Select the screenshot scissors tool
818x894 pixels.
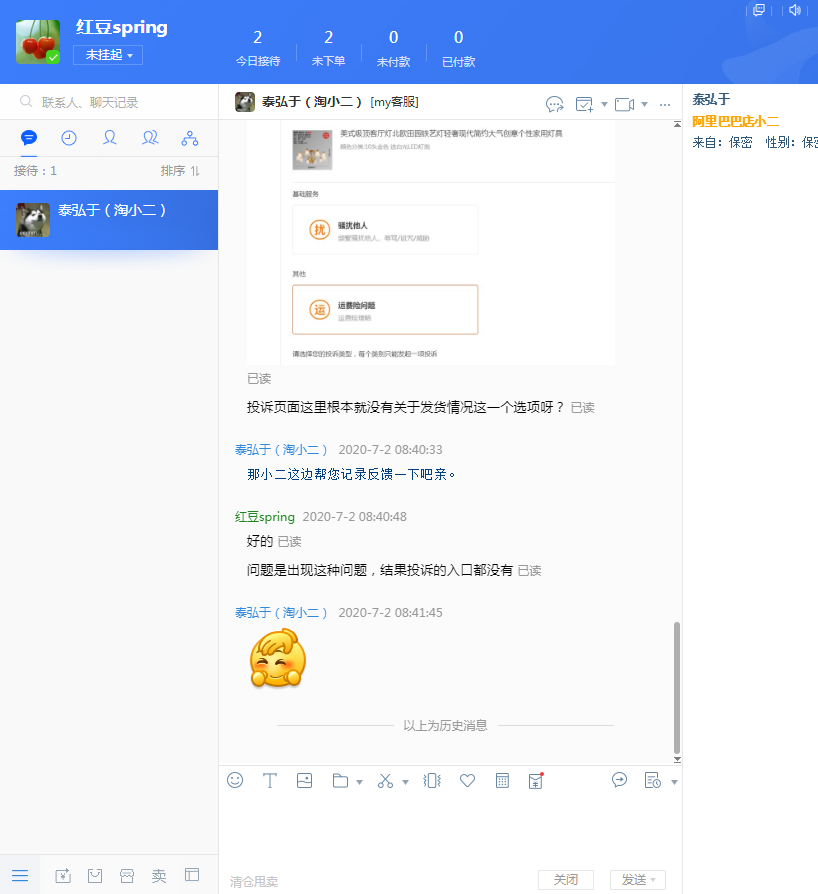coord(385,781)
